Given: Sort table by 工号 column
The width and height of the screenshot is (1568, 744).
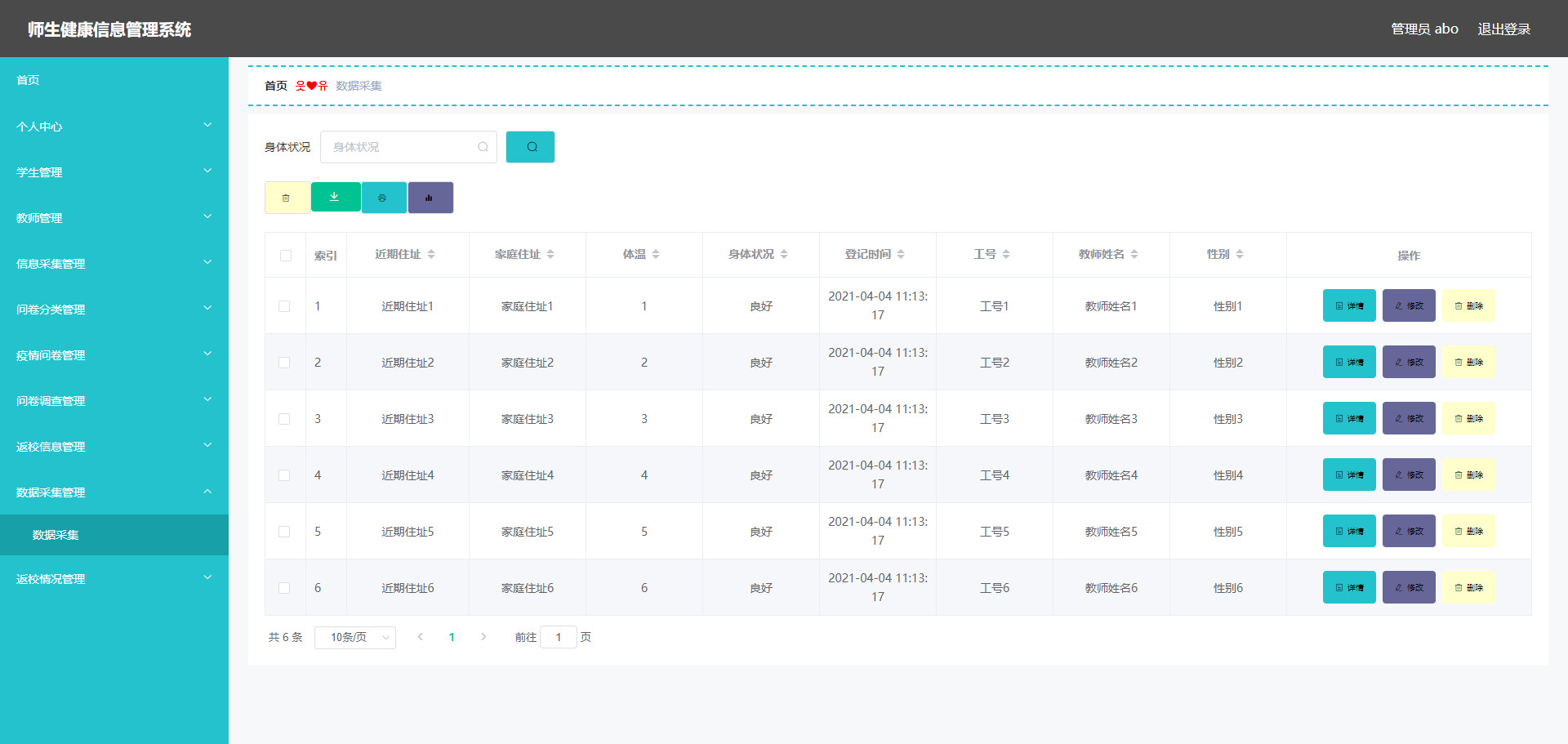Looking at the screenshot, I should 1006,255.
